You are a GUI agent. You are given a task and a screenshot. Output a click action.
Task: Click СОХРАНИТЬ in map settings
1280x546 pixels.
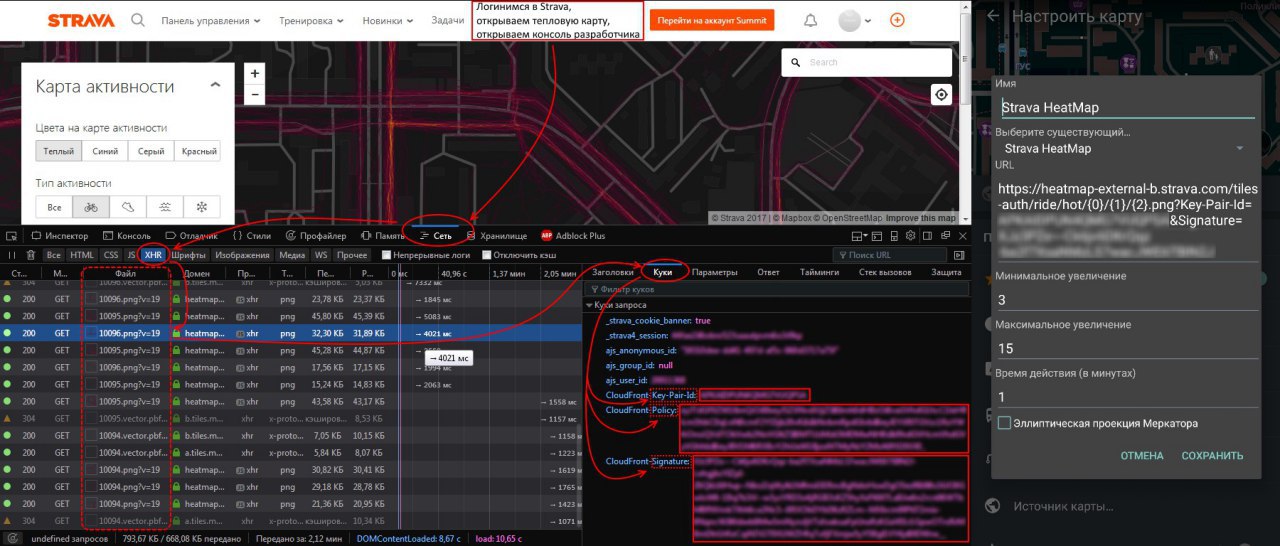pyautogui.click(x=1212, y=456)
